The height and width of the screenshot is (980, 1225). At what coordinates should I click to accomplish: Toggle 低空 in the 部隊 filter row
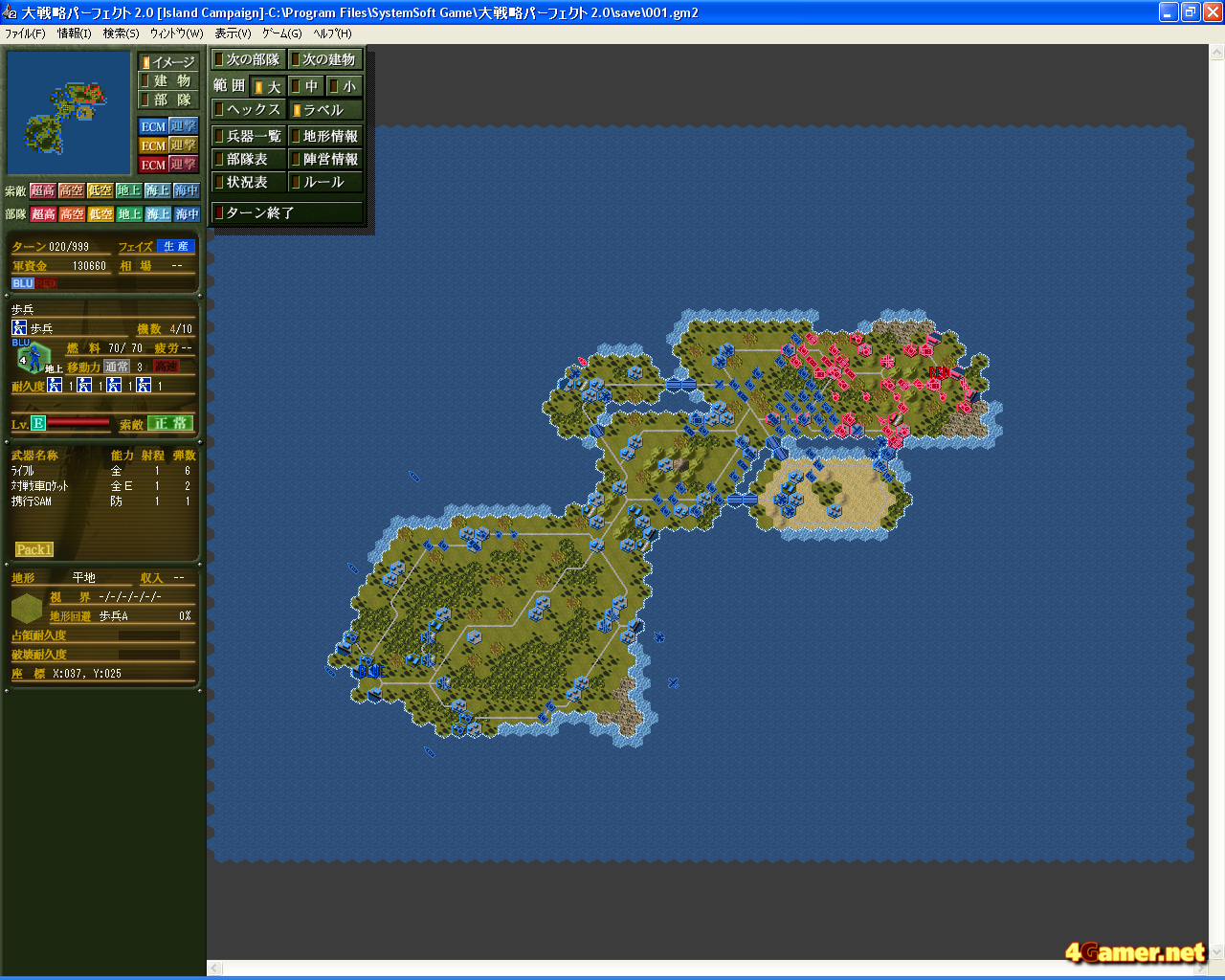click(x=100, y=214)
